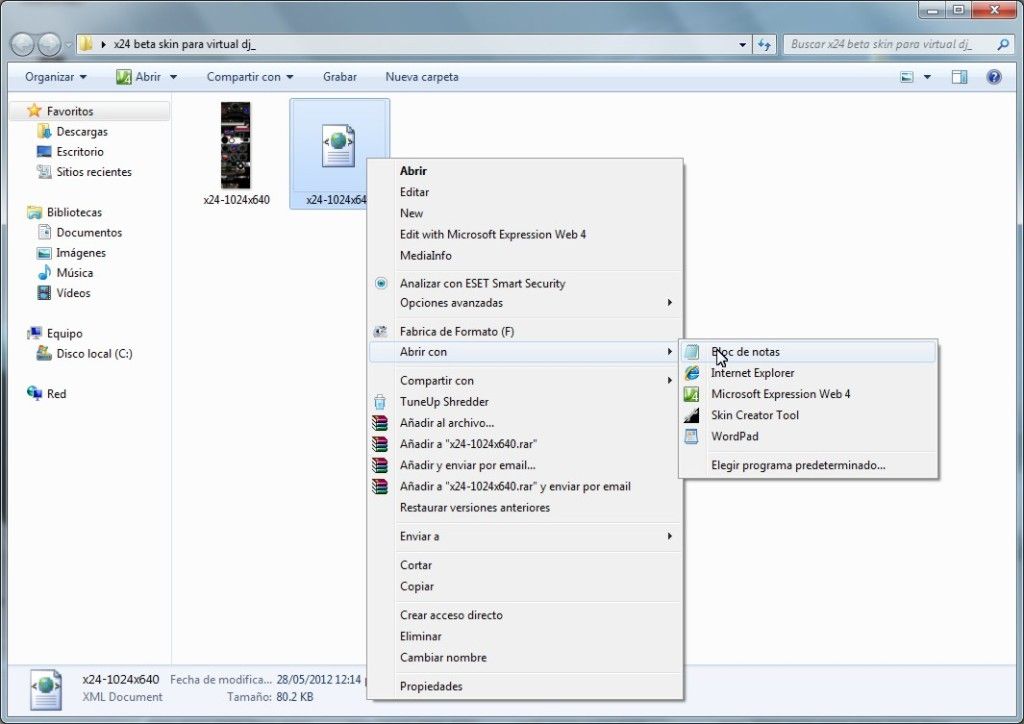Click the change view icon
This screenshot has height=724, width=1024.
(907, 77)
